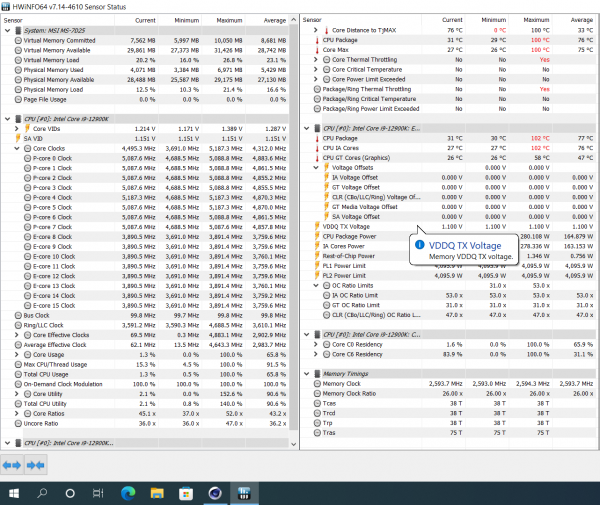Click the lightning icon beside IA Voltage Offset
The image size is (600, 505).
pos(326,178)
